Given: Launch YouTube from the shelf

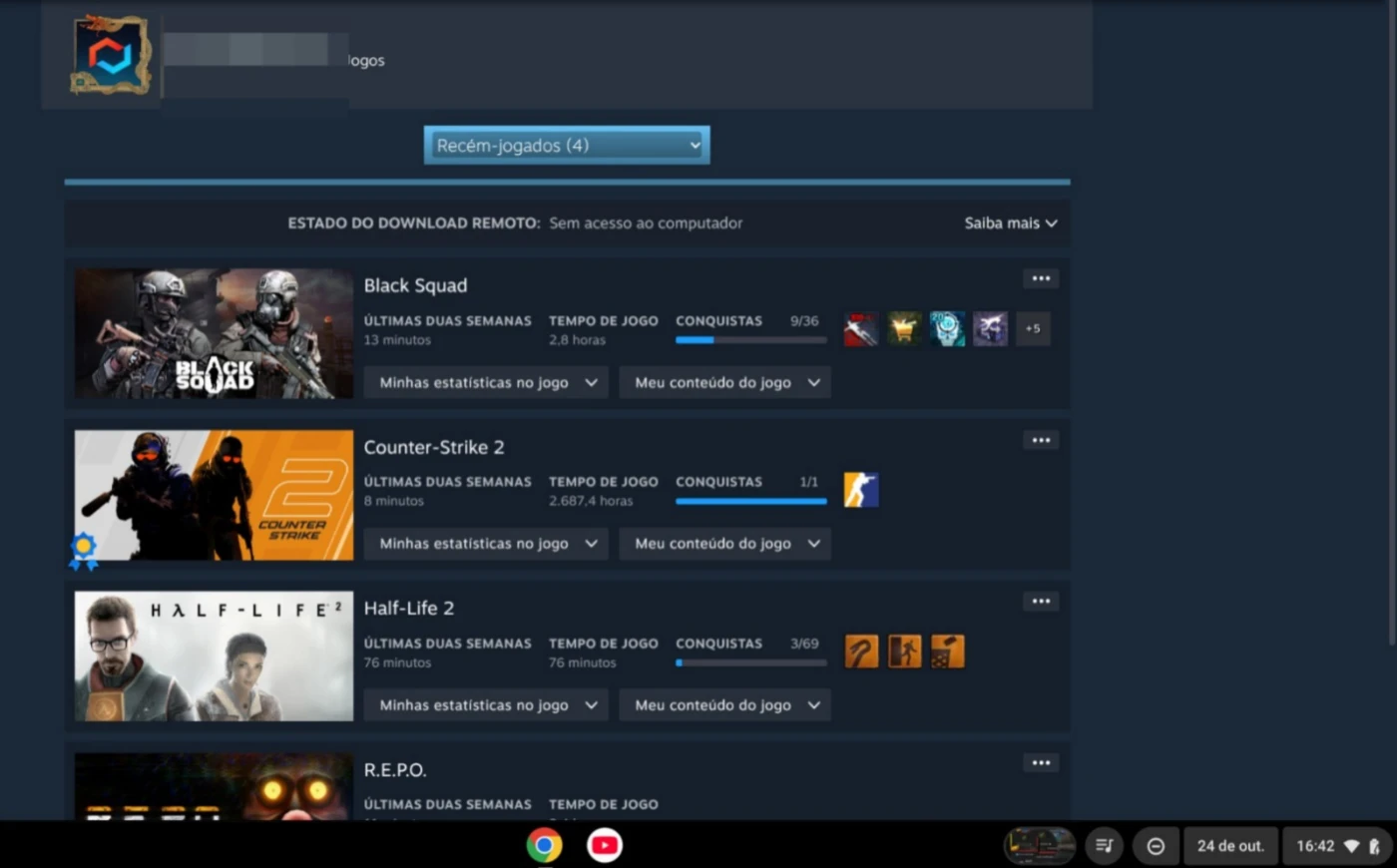Looking at the screenshot, I should pyautogui.click(x=604, y=845).
